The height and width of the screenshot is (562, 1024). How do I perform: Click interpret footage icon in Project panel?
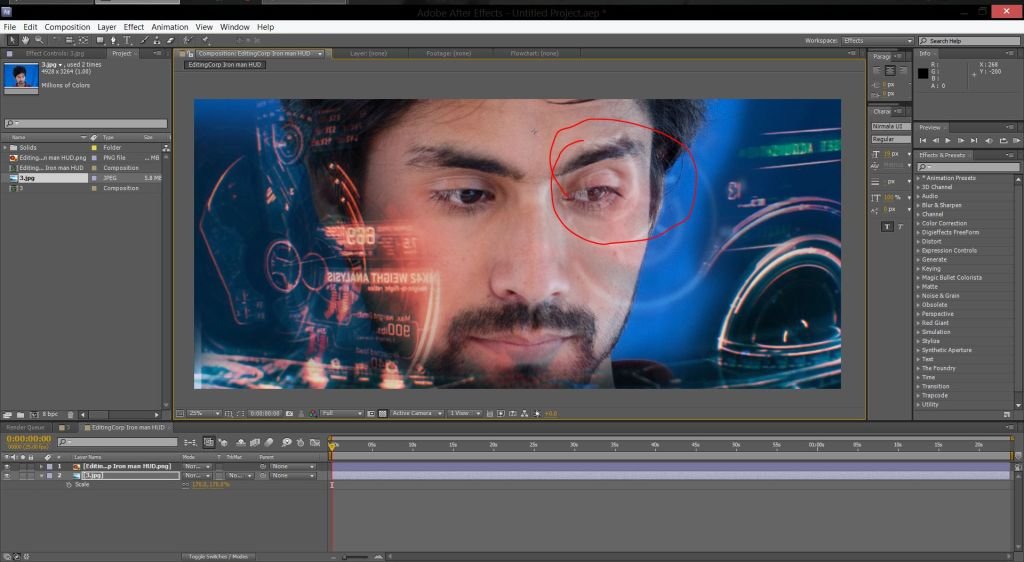(7, 414)
